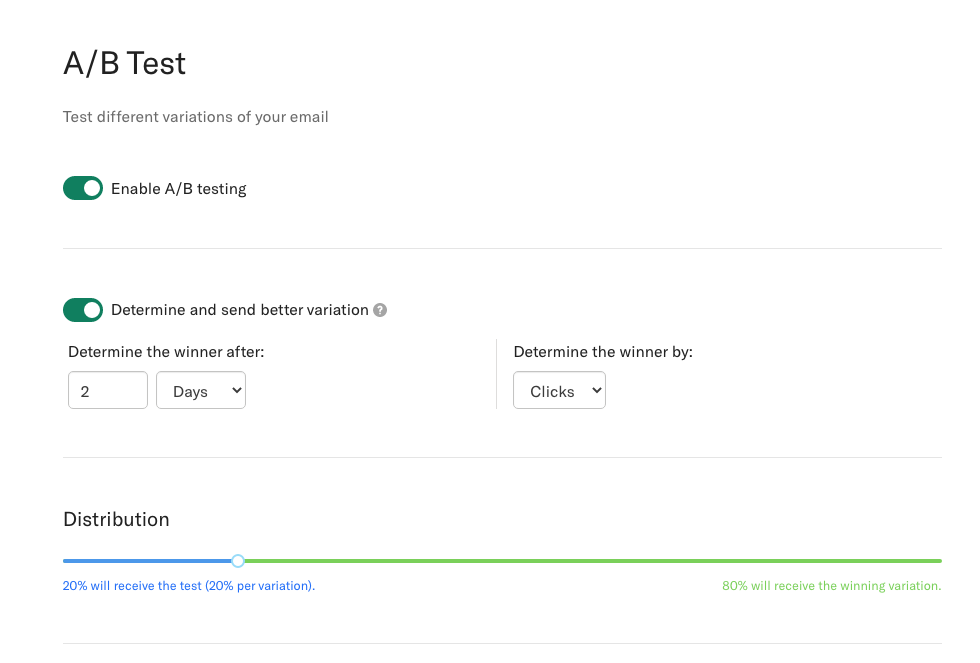This screenshot has width=980, height=663.
Task: Click the help question mark icon
Action: click(380, 310)
